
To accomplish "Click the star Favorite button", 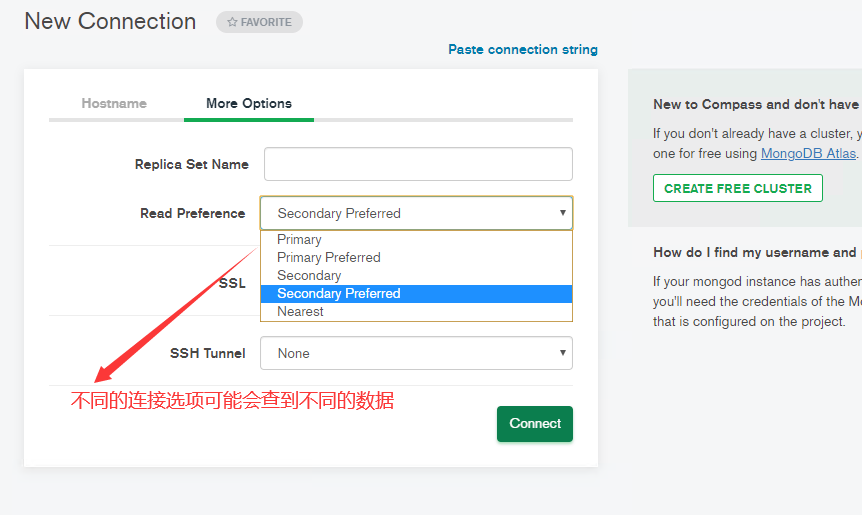I will click(259, 22).
